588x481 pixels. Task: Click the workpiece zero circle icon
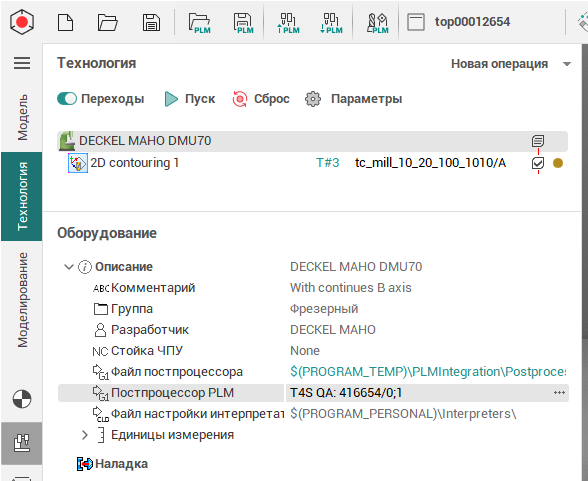pyautogui.click(x=22, y=399)
